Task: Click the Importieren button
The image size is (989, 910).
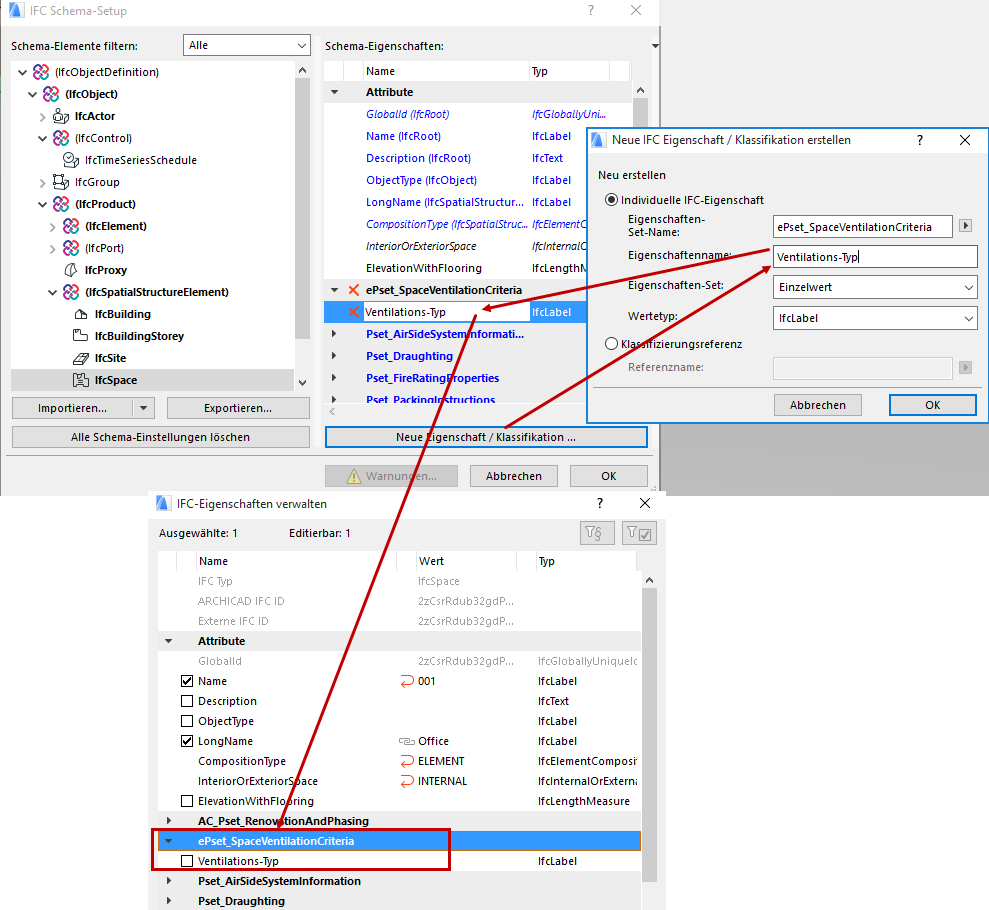Action: coord(73,408)
